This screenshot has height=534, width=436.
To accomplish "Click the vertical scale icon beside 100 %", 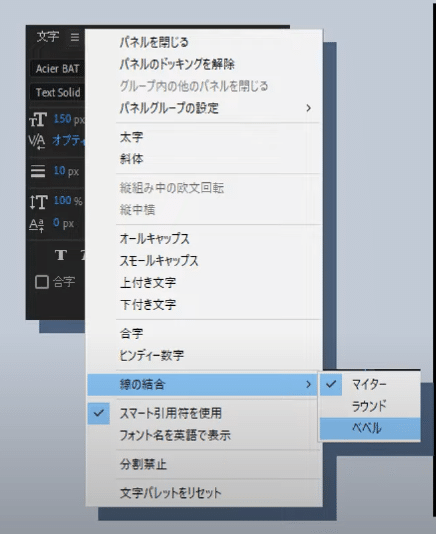I will [x=38, y=202].
